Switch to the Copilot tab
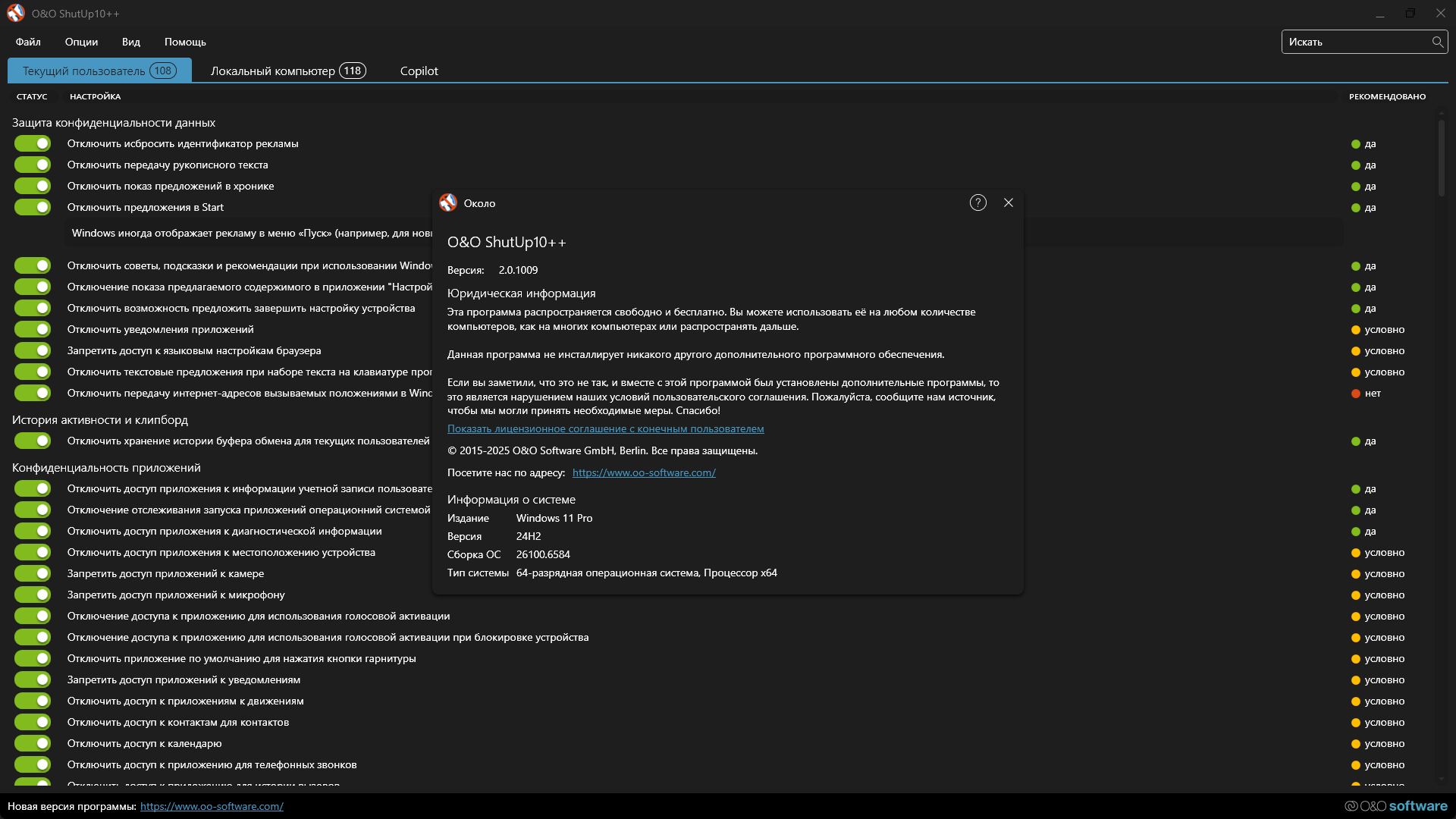Viewport: 1456px width, 819px height. pyautogui.click(x=419, y=71)
